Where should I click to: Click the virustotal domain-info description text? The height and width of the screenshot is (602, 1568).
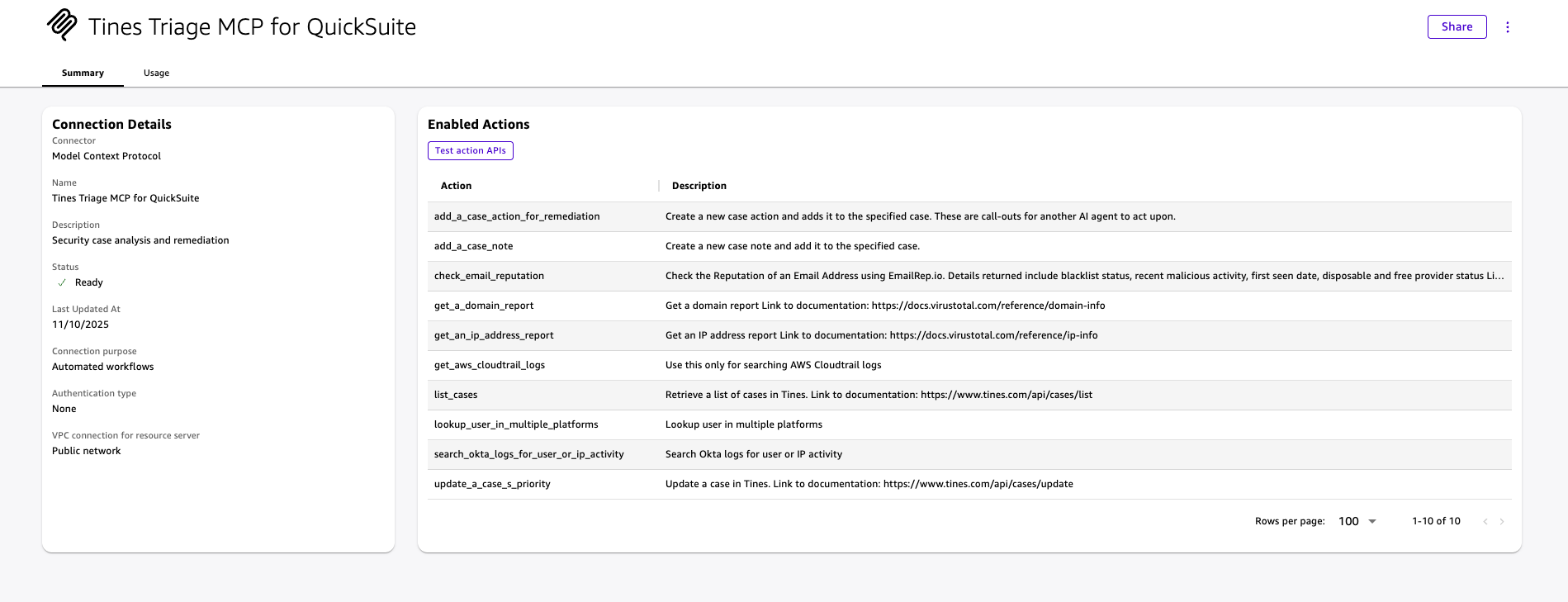click(x=885, y=306)
